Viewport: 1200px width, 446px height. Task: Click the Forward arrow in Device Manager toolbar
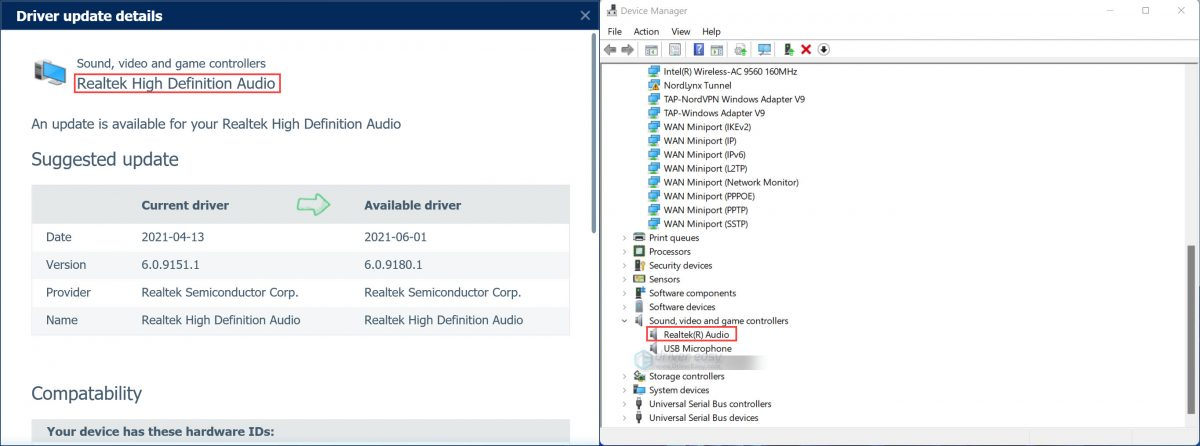tap(628, 49)
